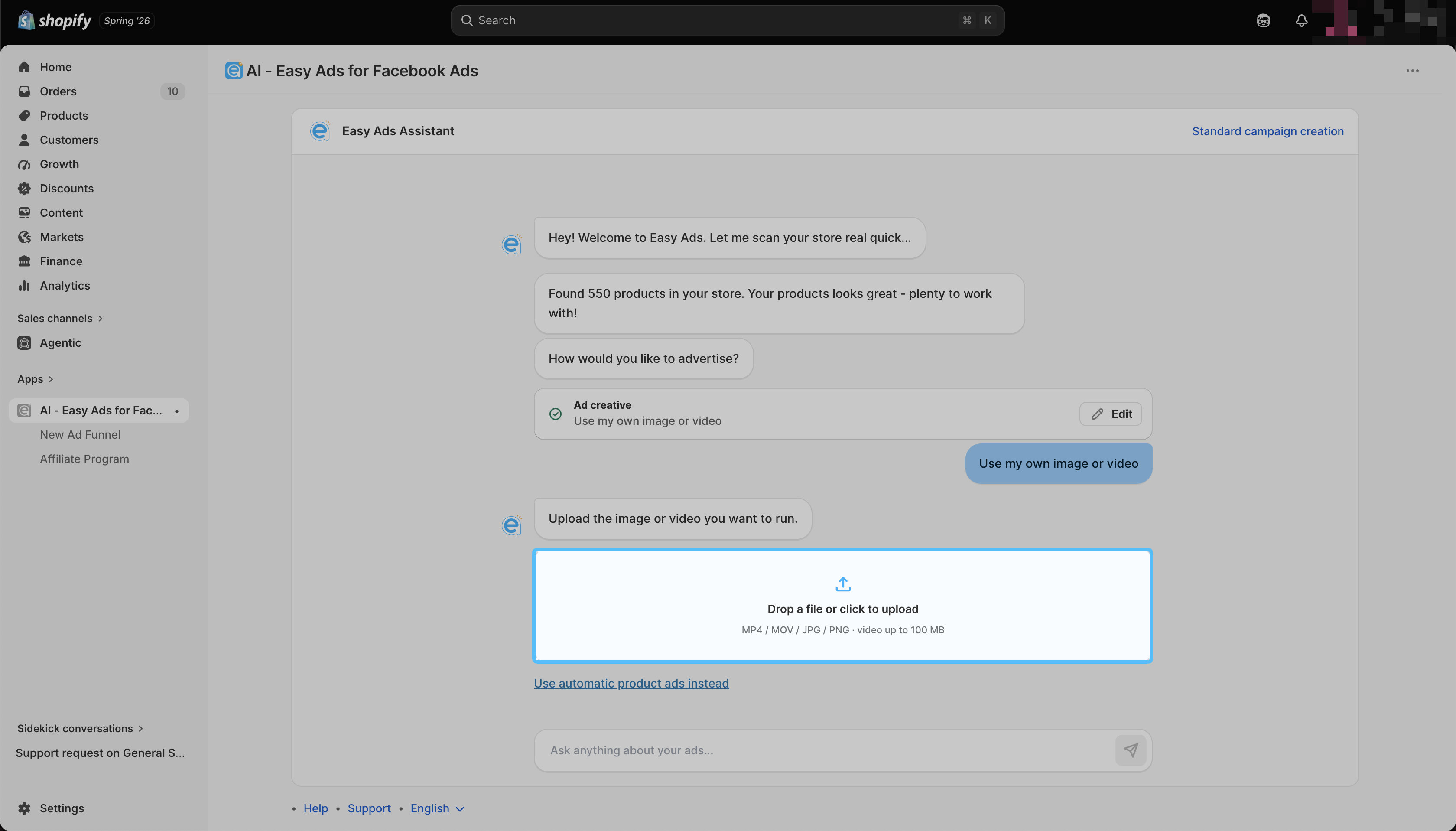The height and width of the screenshot is (831, 1456).
Task: Open the Help link
Action: point(315,808)
